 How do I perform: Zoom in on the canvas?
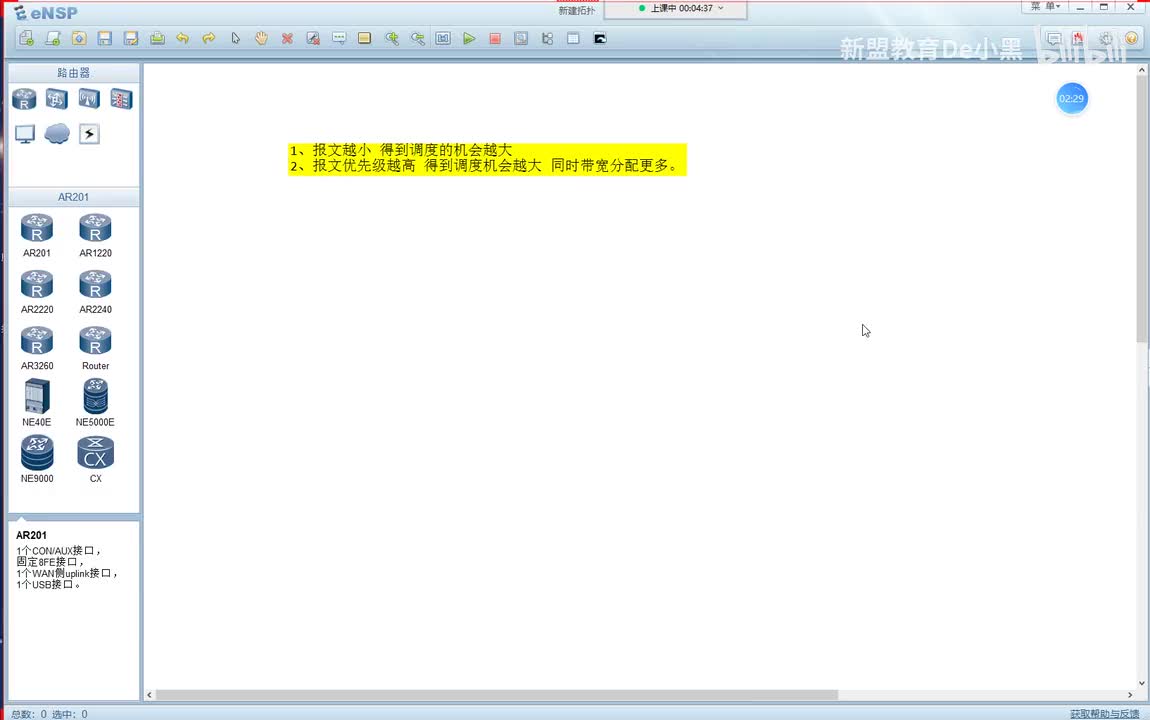[392, 38]
